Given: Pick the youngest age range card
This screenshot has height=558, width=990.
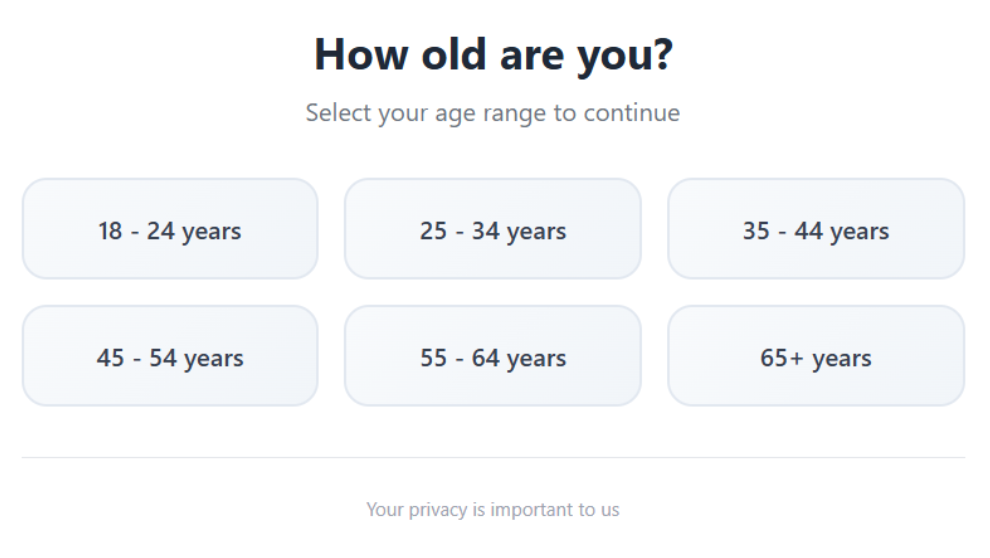Looking at the screenshot, I should coord(170,229).
